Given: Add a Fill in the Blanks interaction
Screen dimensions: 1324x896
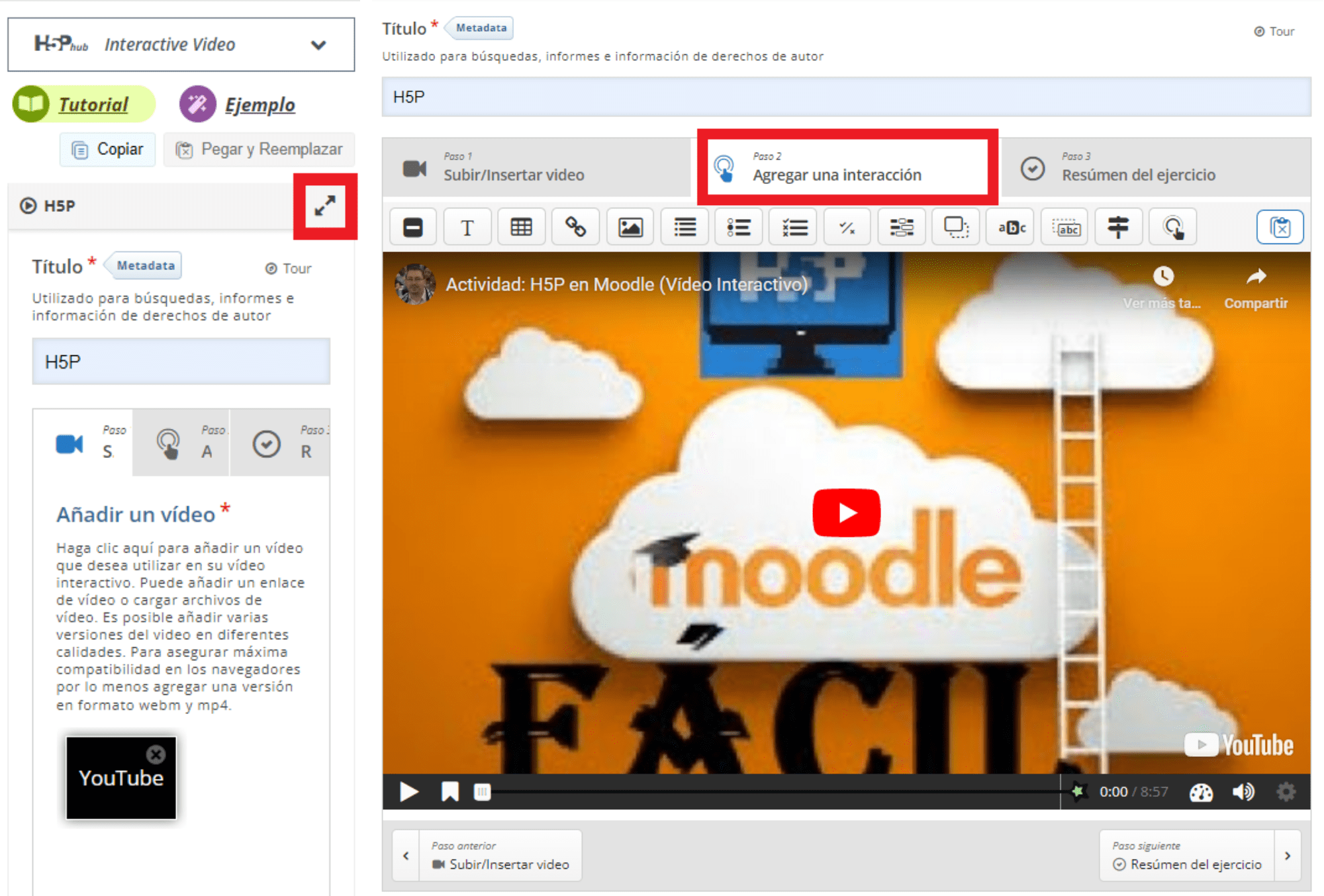Looking at the screenshot, I should tap(902, 228).
